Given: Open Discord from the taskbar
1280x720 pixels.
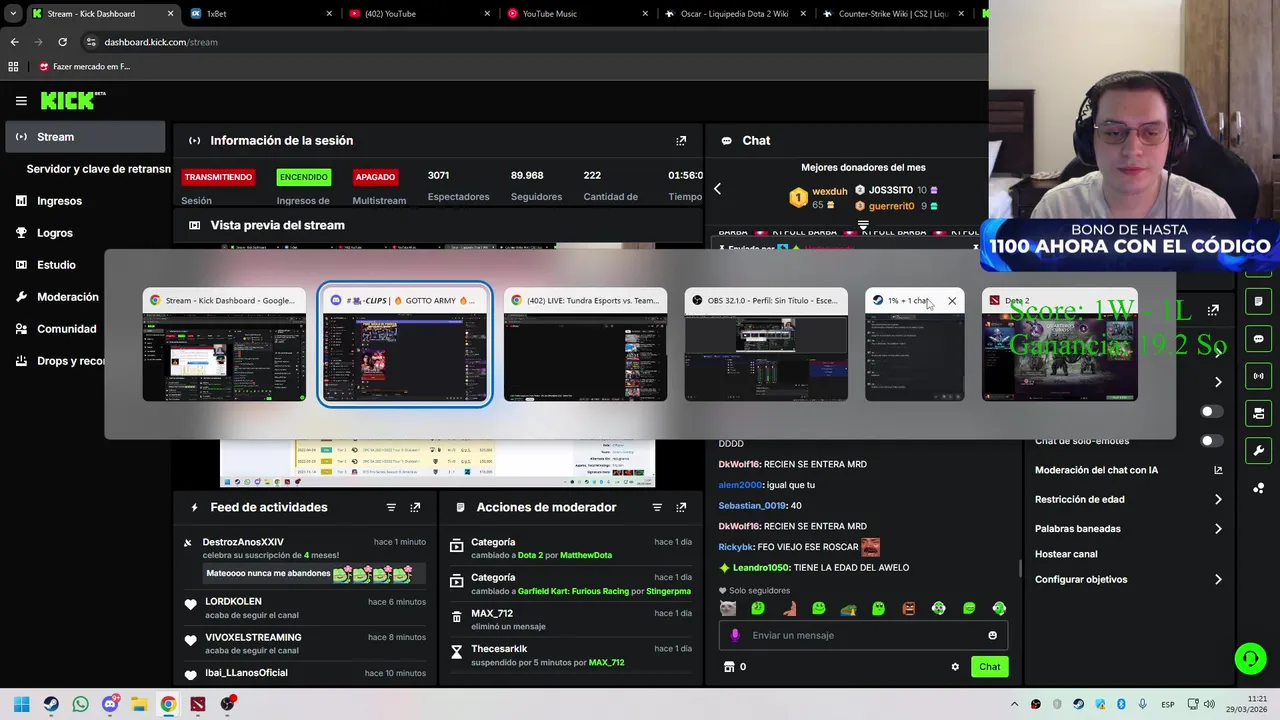Looking at the screenshot, I should (110, 704).
